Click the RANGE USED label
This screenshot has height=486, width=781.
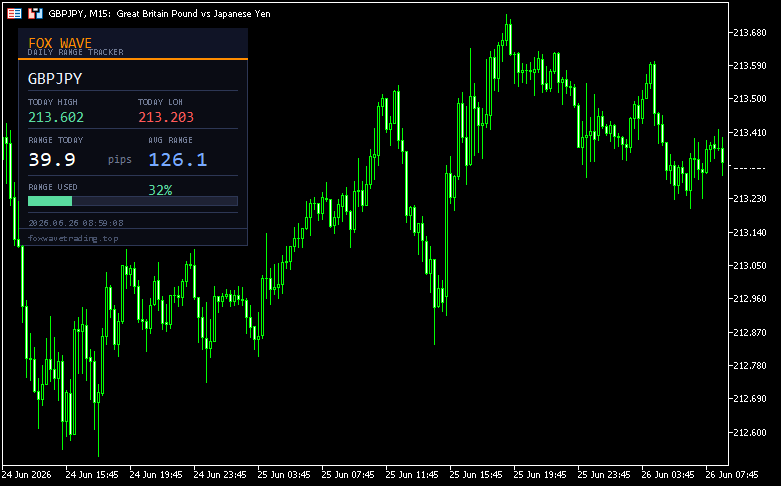pos(53,187)
